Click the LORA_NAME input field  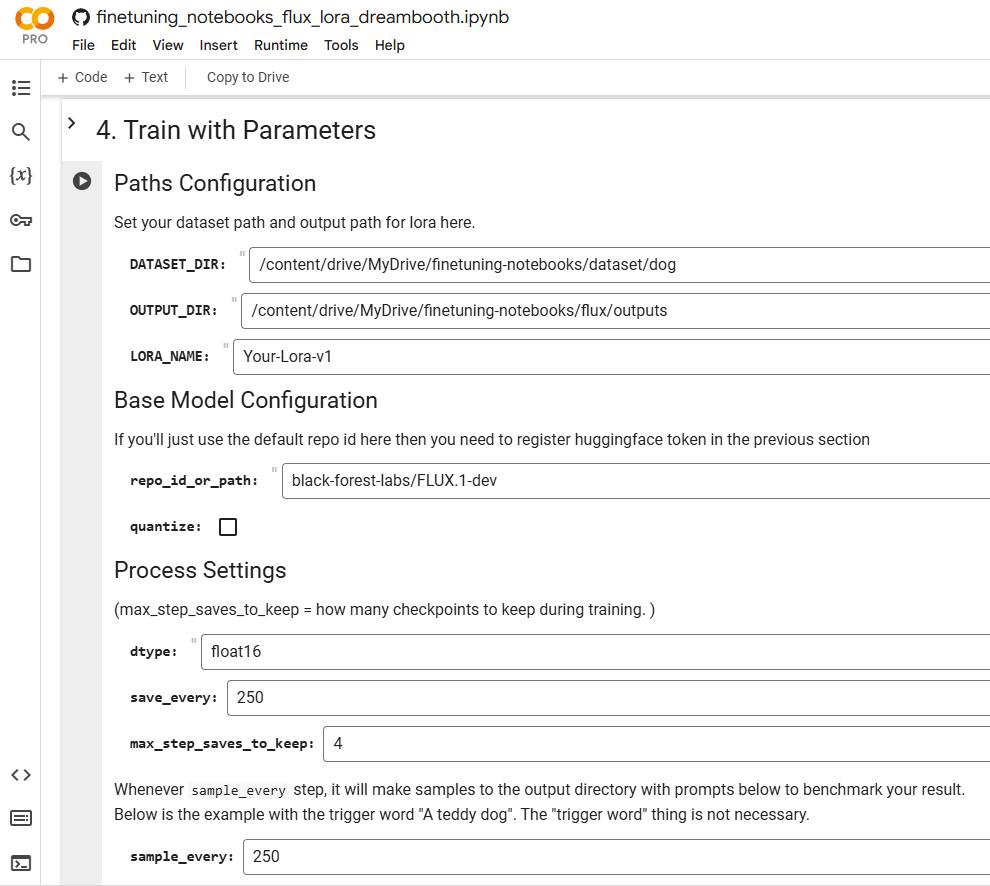[610, 357]
